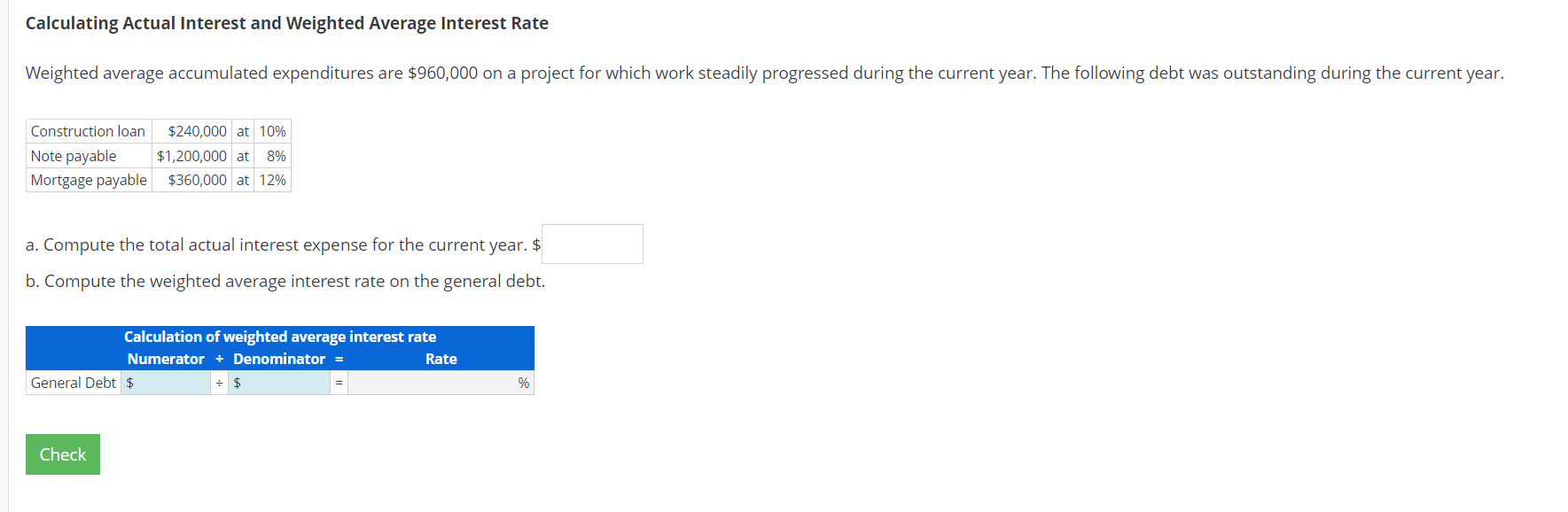Click the Rate column header
1568x512 pixels.
[x=441, y=359]
